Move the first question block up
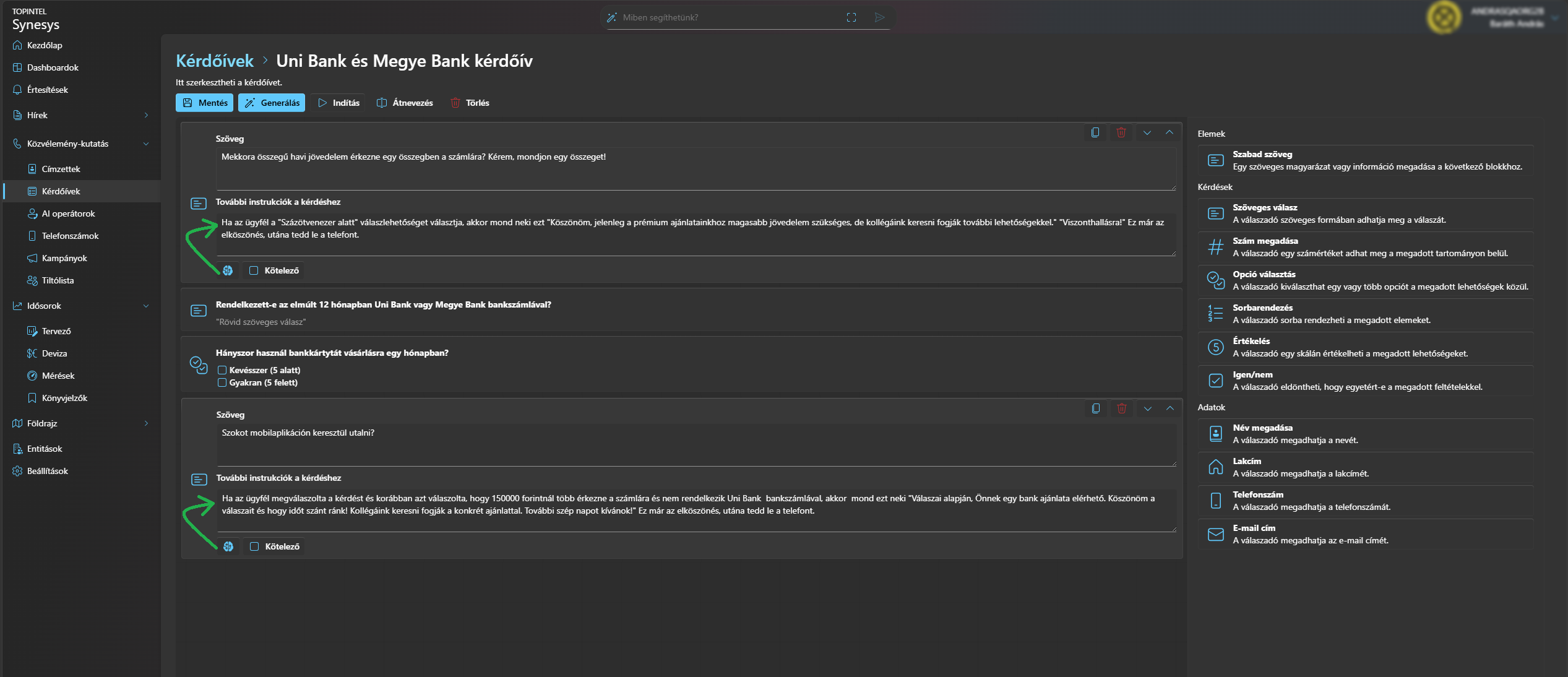The height and width of the screenshot is (677, 1568). [1170, 132]
